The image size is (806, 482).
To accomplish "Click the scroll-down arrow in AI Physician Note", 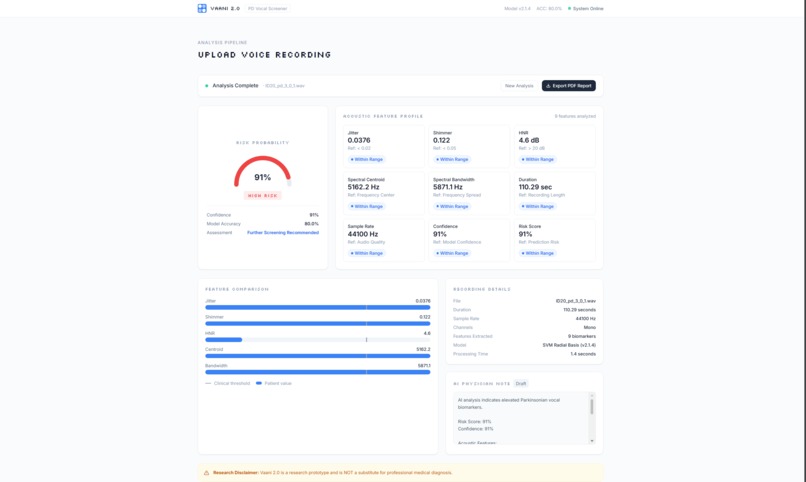I will pyautogui.click(x=592, y=441).
